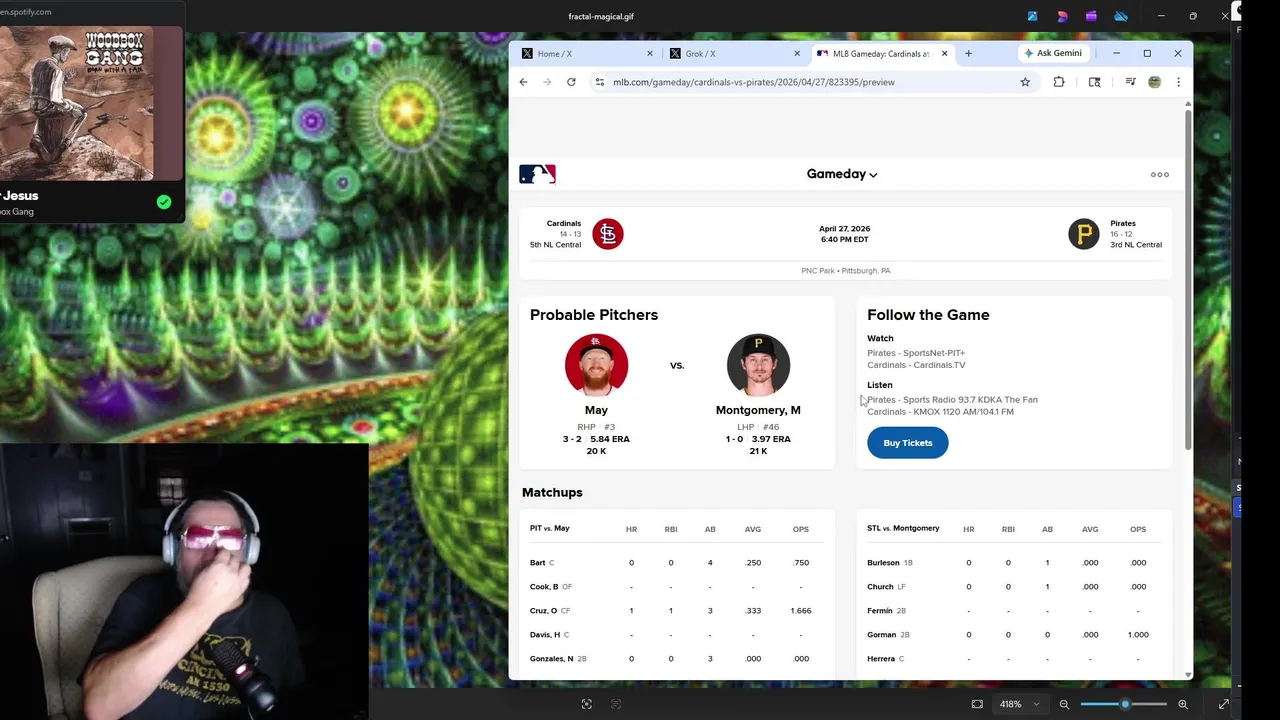Click the webpage vertical scrollbar

coord(1188,280)
